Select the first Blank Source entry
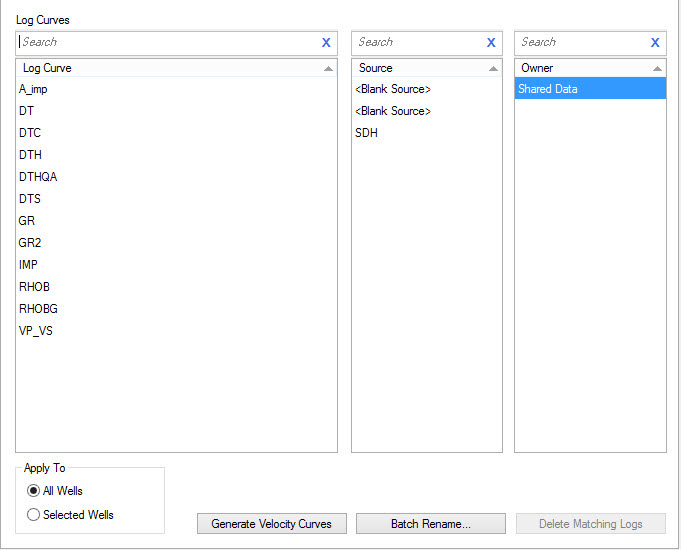 coord(393,89)
